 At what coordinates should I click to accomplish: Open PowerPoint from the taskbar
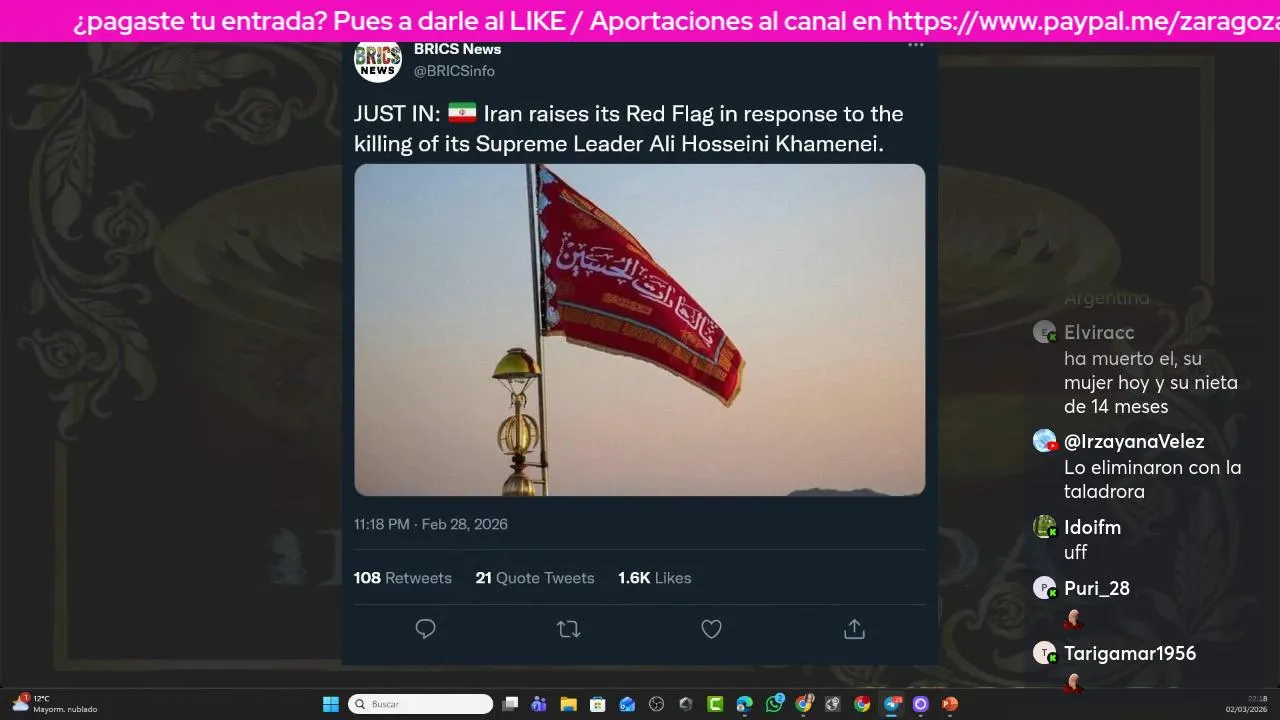point(949,704)
